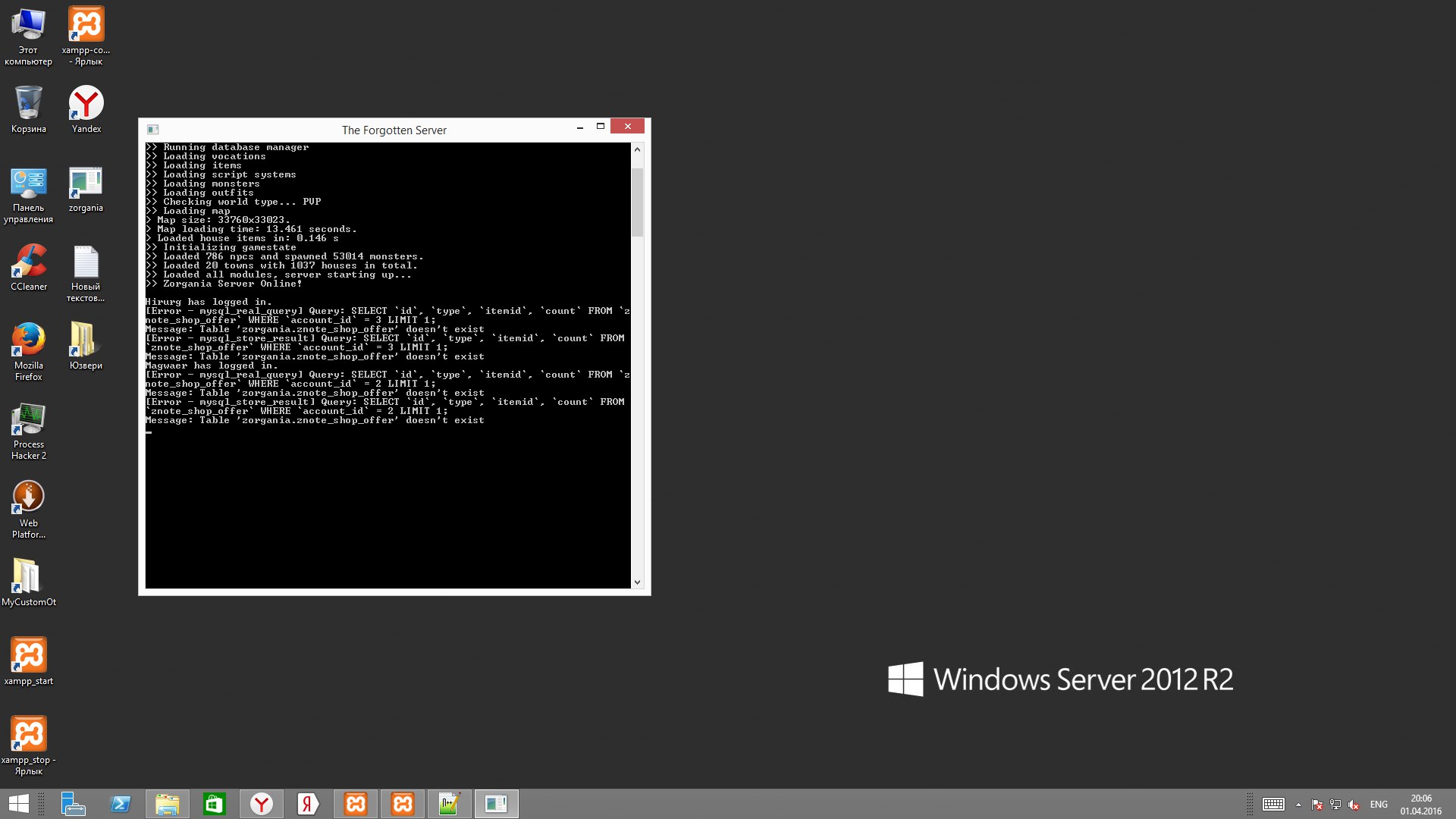This screenshot has height=819, width=1456.
Task: Select the Web Platform installer desktop icon
Action: coord(28,510)
